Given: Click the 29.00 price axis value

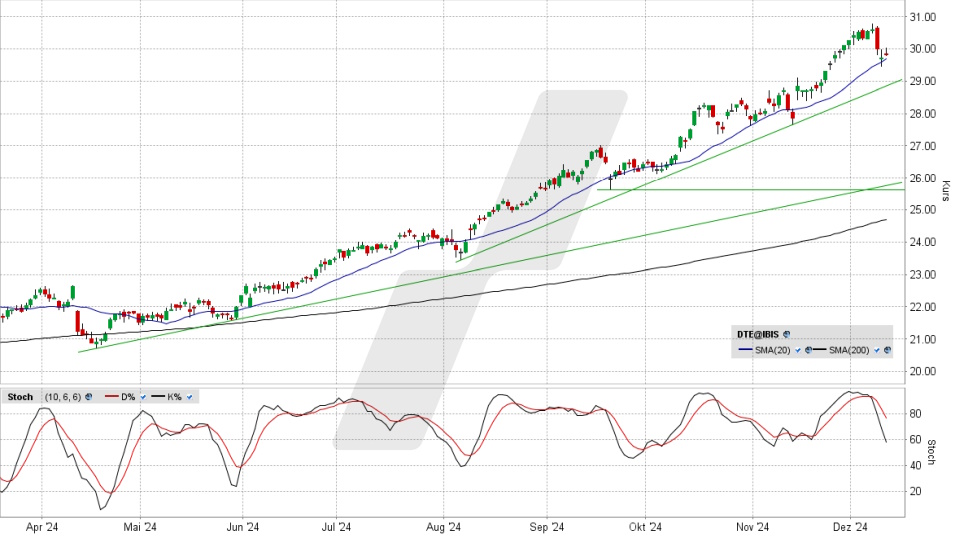Looking at the screenshot, I should pos(923,81).
